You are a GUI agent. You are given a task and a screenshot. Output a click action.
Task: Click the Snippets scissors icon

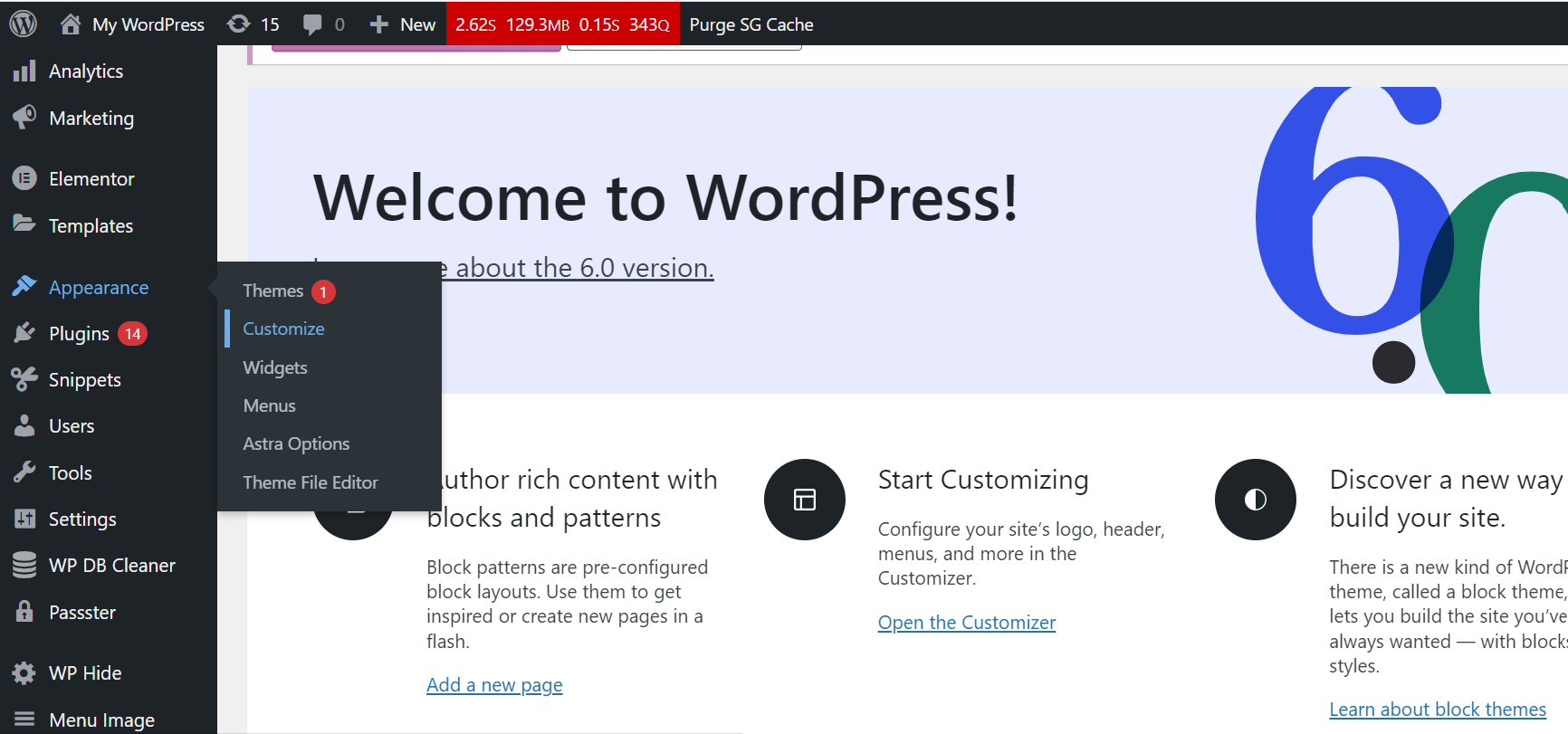point(24,379)
